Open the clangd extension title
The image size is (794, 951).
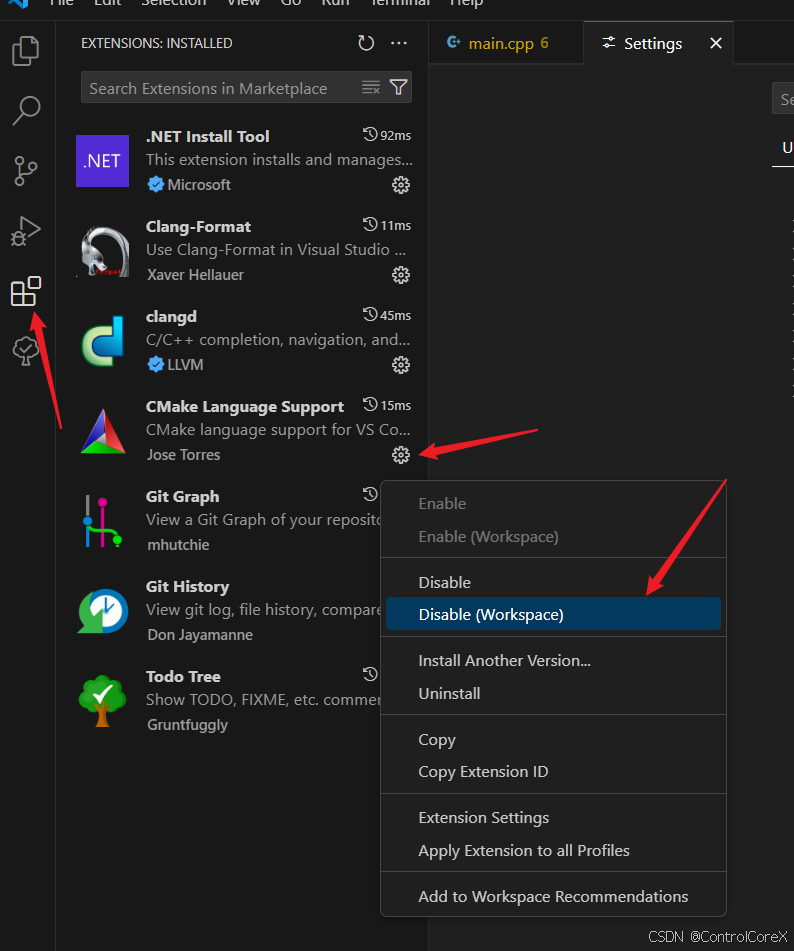pyautogui.click(x=171, y=317)
